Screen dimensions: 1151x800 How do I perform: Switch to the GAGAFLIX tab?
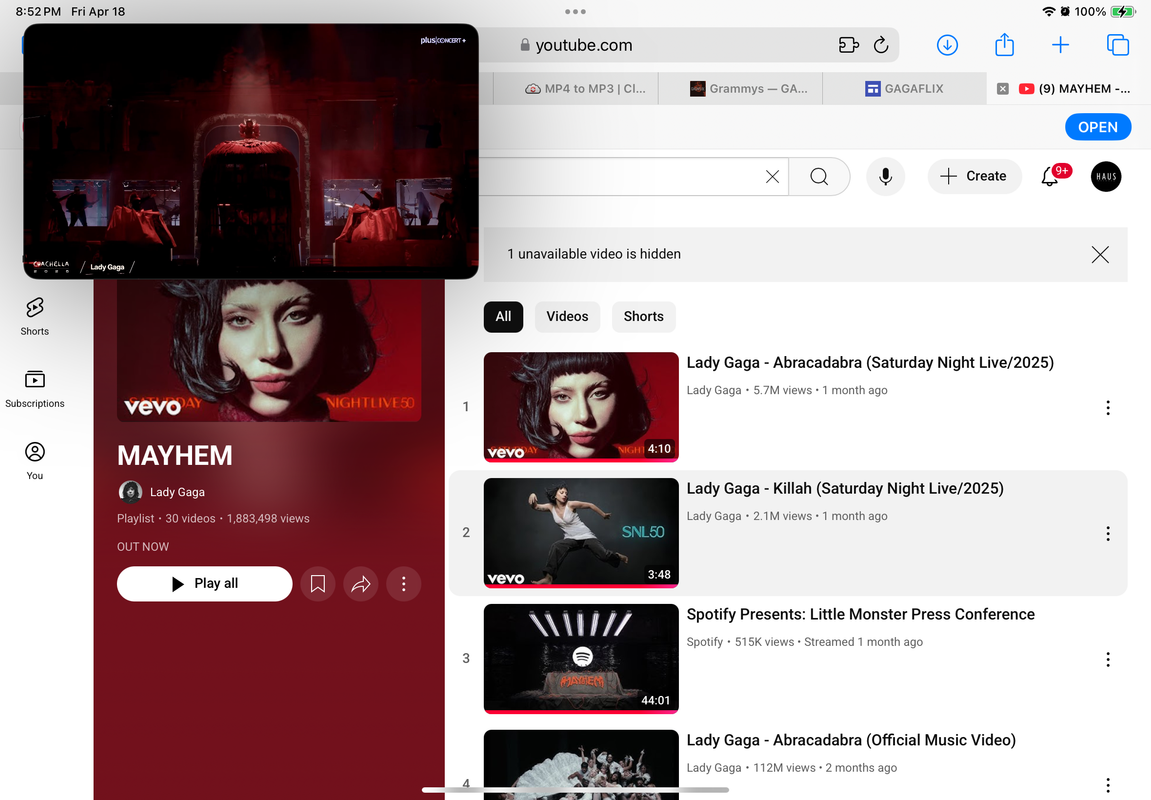[x=904, y=89]
